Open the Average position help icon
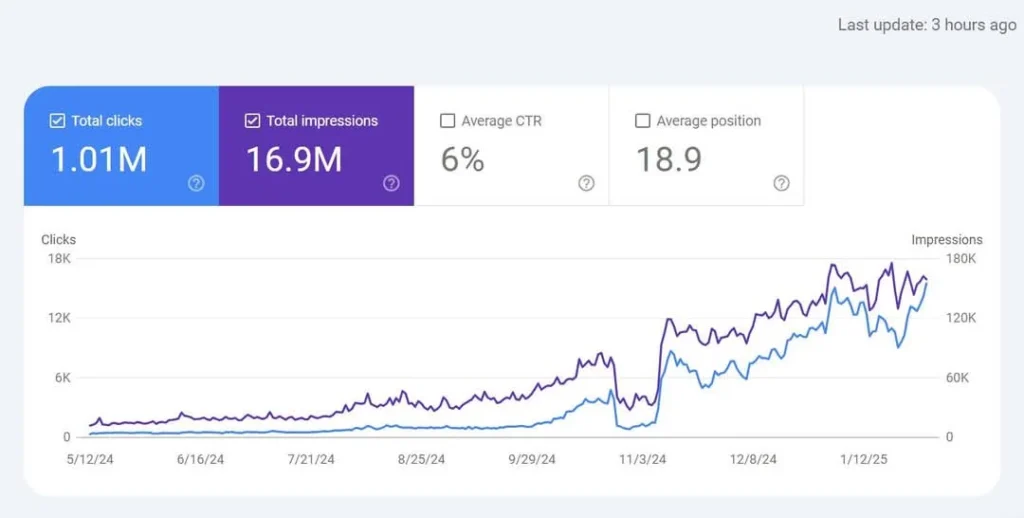The width and height of the screenshot is (1024, 518). (781, 183)
